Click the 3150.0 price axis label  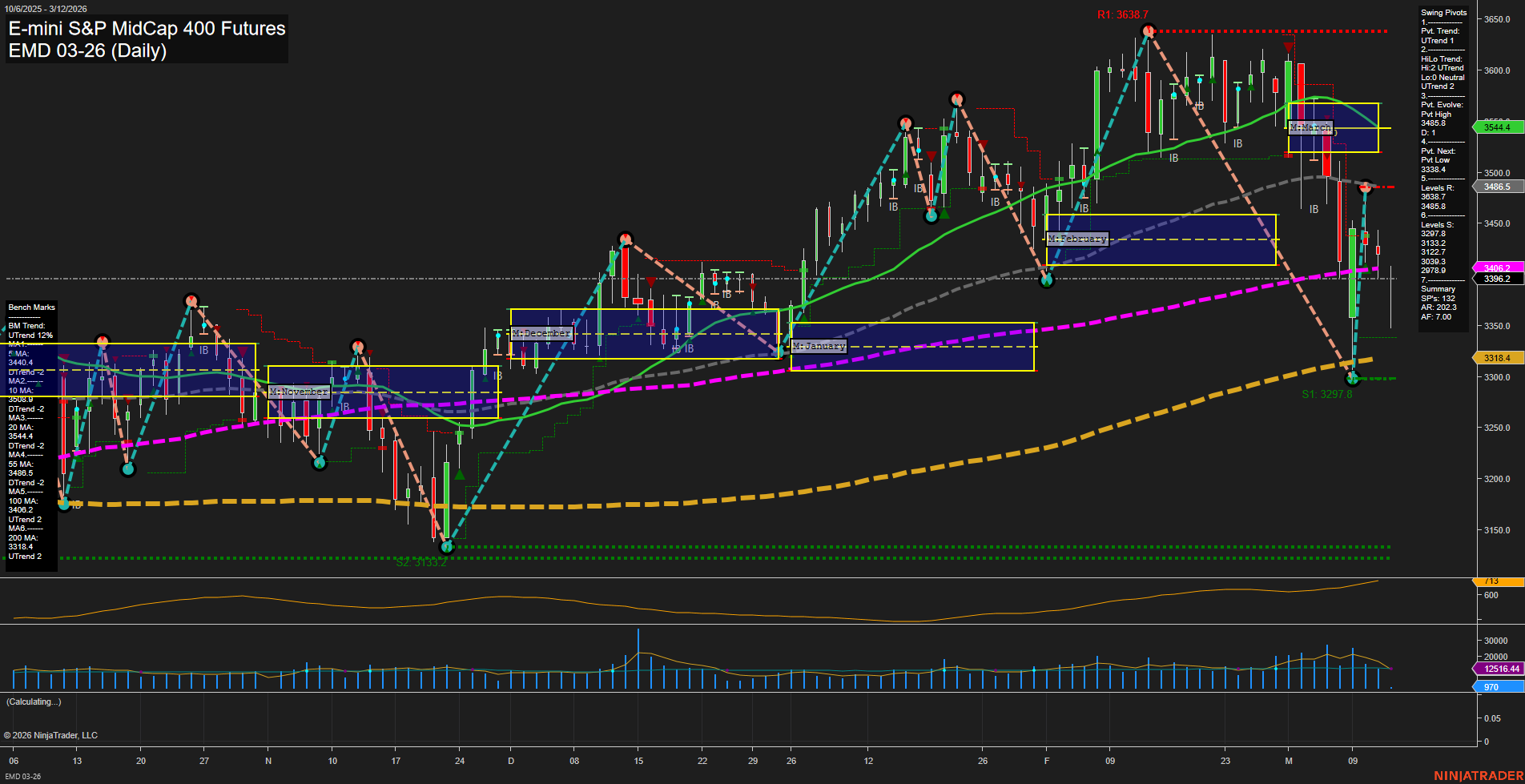(1496, 531)
